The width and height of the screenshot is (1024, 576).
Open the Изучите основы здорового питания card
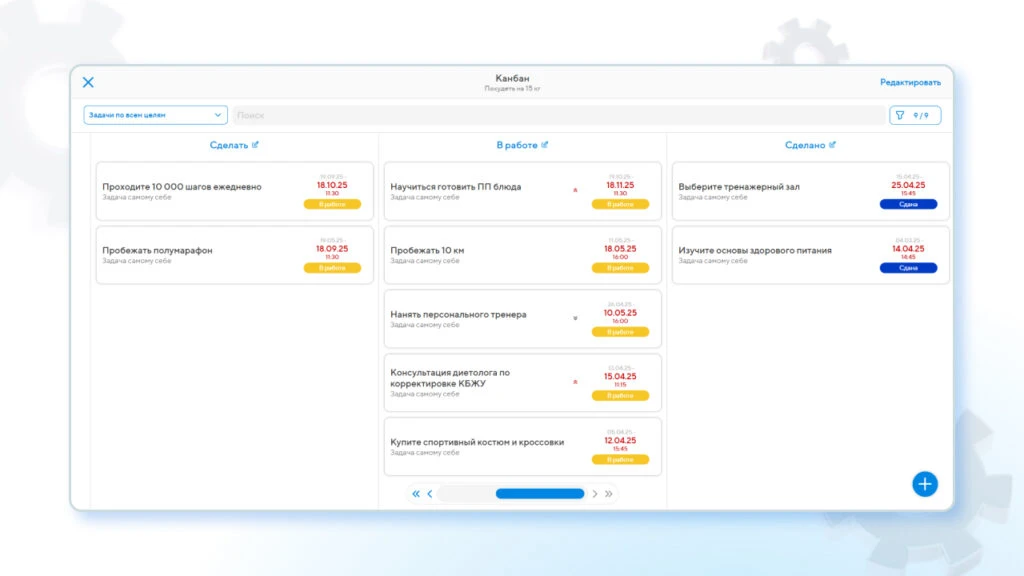point(810,255)
